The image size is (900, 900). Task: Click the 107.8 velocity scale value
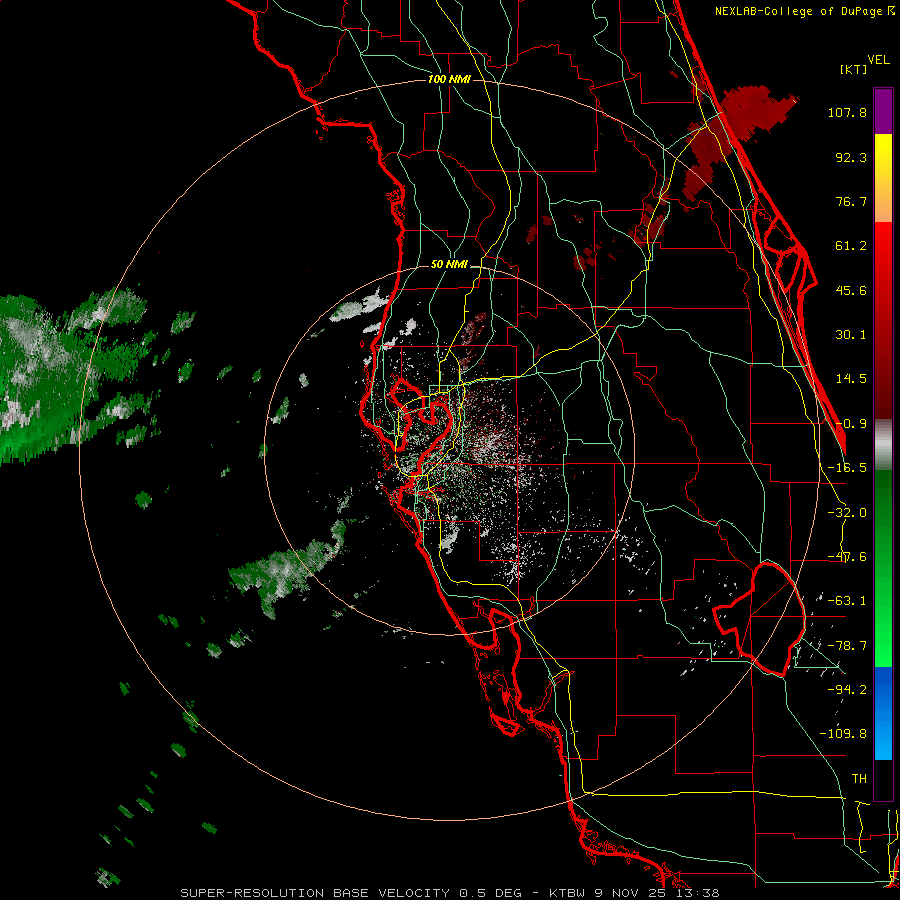(847, 112)
